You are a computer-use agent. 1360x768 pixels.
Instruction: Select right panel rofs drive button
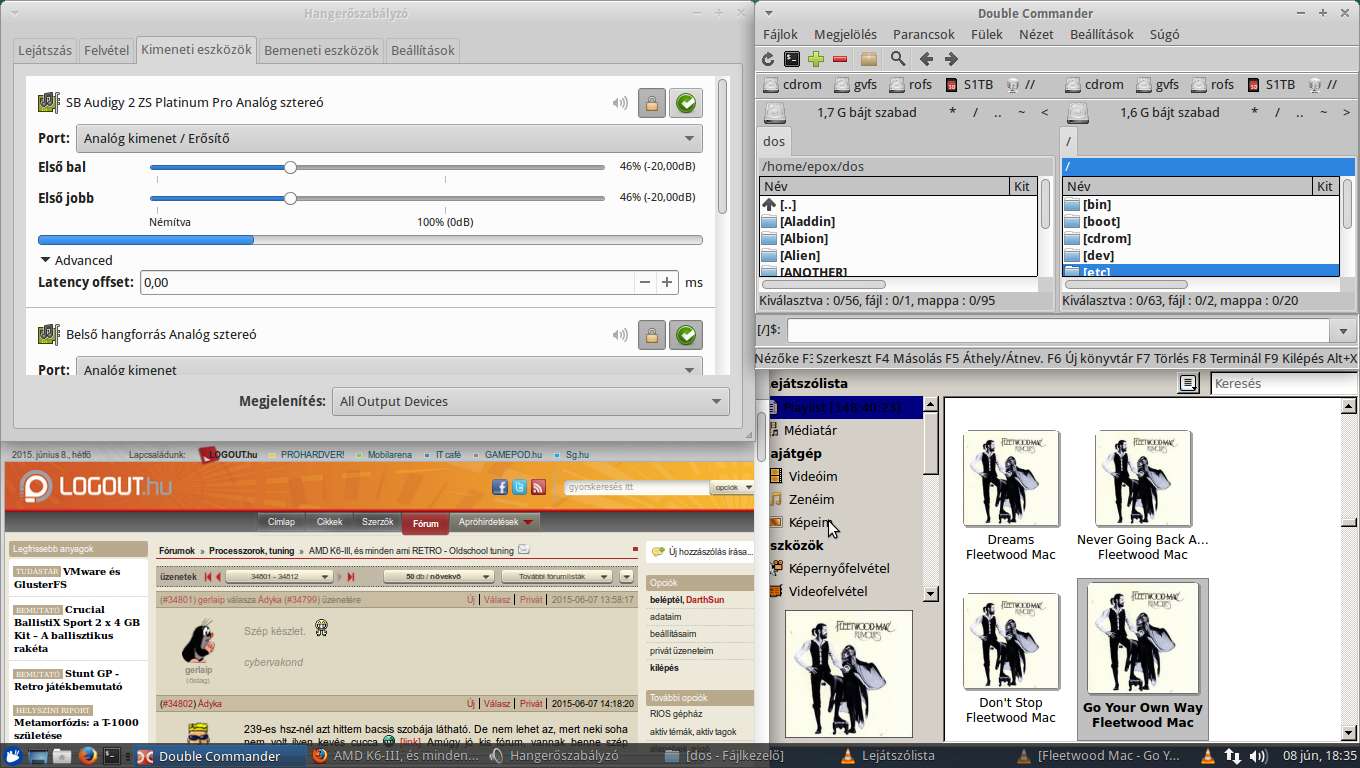click(1211, 85)
